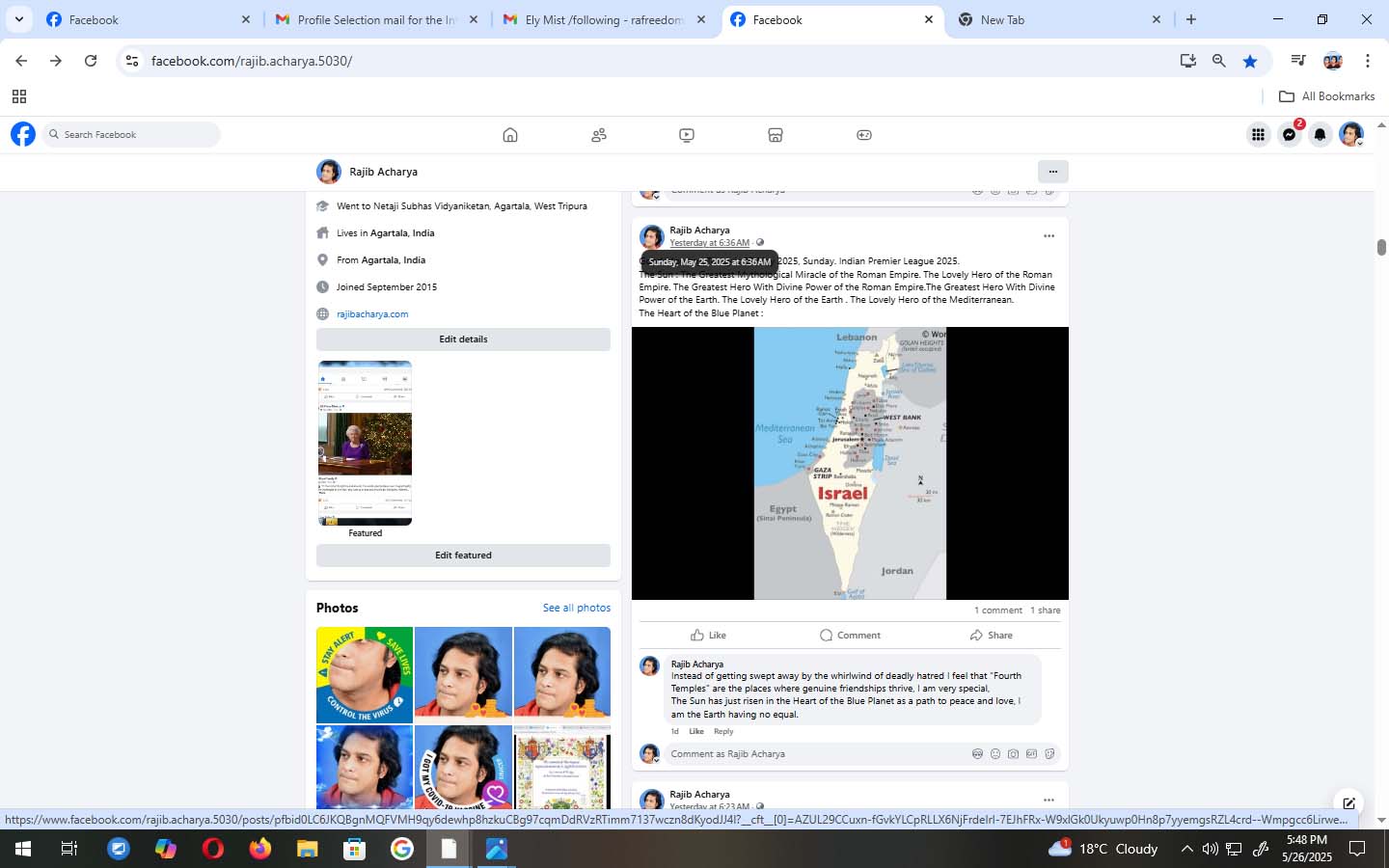Reply to Rajib Acharya's comment
1389x868 pixels.
(x=723, y=731)
